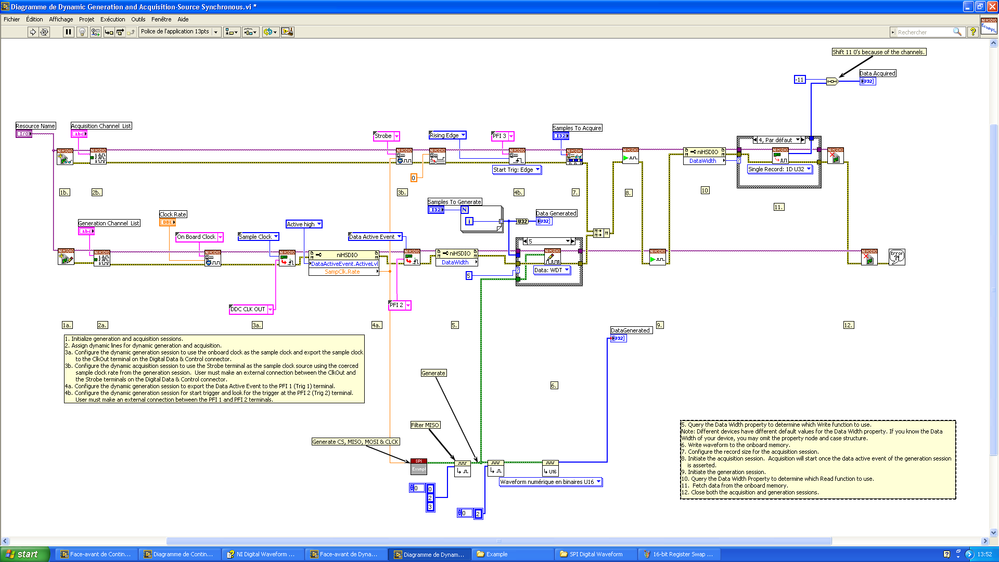
Task: Pause execution with the Pause button
Action: point(68,32)
